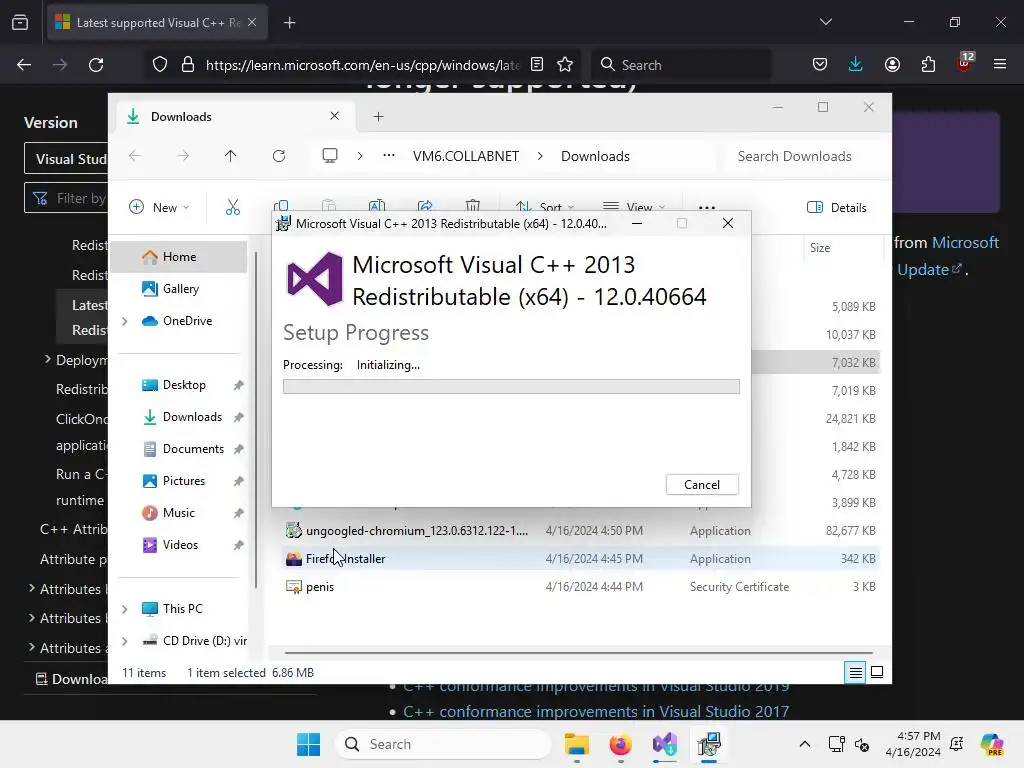
Task: Expand Deployment section in docs sidebar
Action: (x=47, y=359)
